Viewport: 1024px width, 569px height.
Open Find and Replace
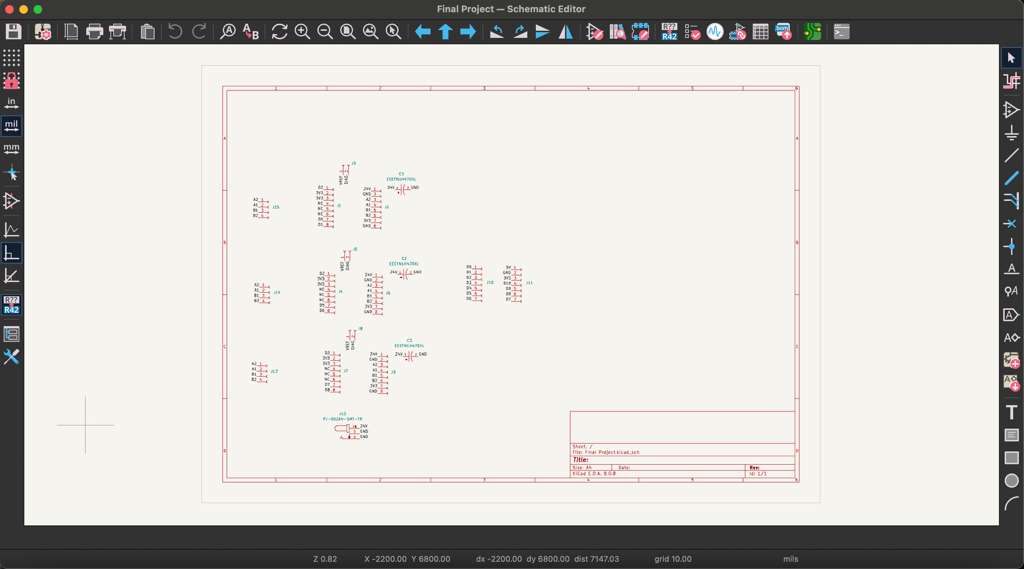point(251,31)
